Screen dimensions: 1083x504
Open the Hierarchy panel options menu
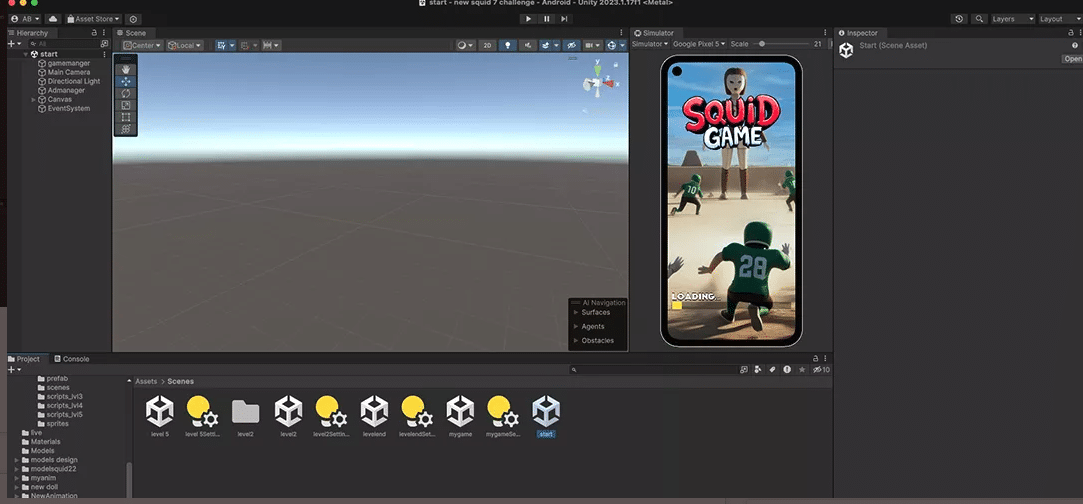(x=104, y=33)
